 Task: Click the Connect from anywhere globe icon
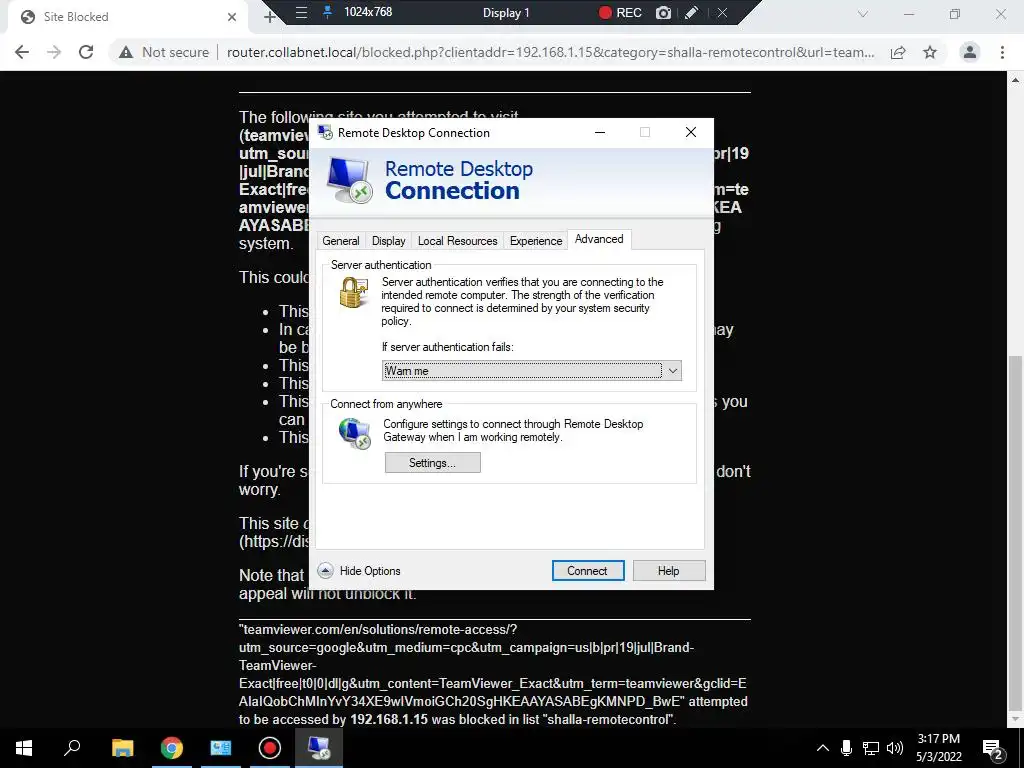(x=355, y=434)
